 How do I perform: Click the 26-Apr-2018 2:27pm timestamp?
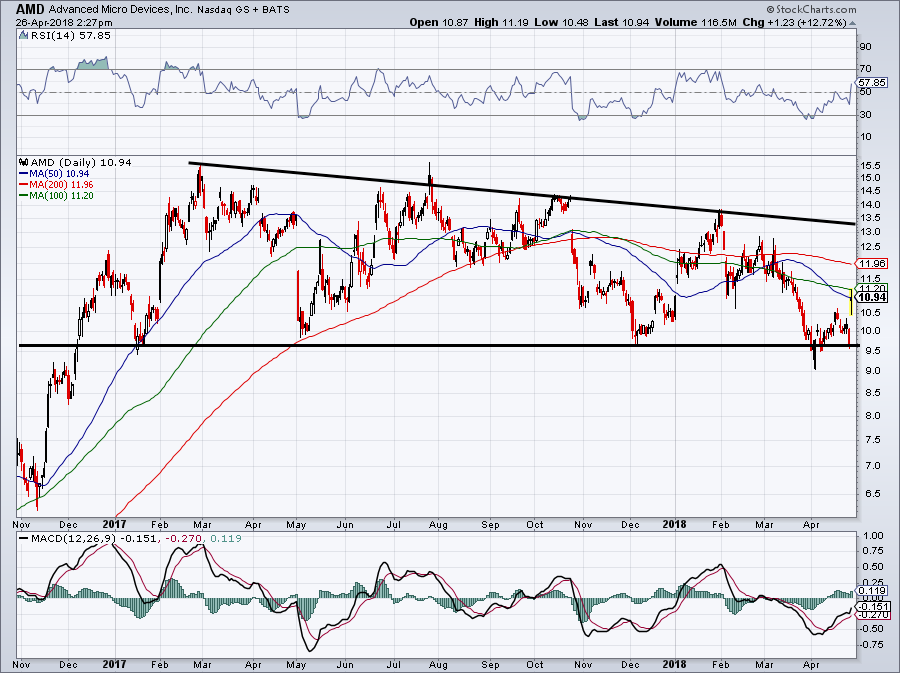(x=64, y=23)
